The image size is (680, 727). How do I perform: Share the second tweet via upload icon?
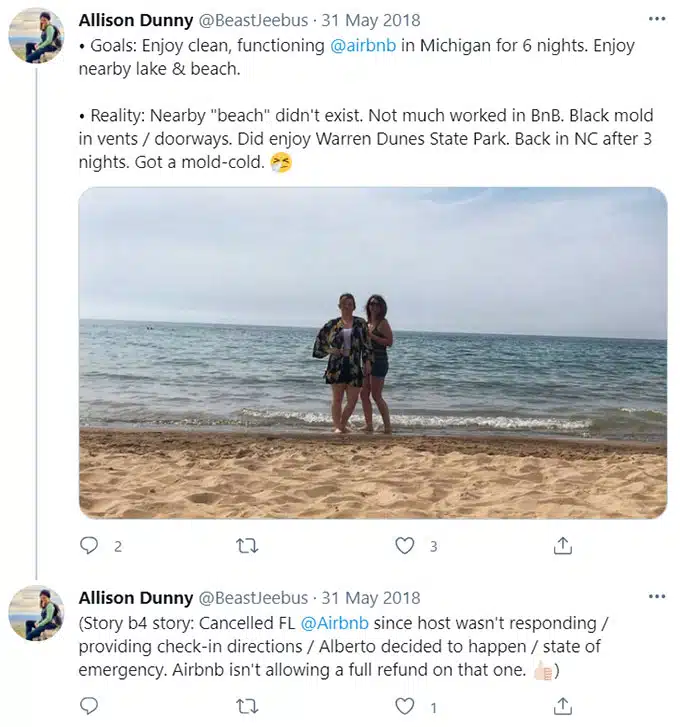563,707
